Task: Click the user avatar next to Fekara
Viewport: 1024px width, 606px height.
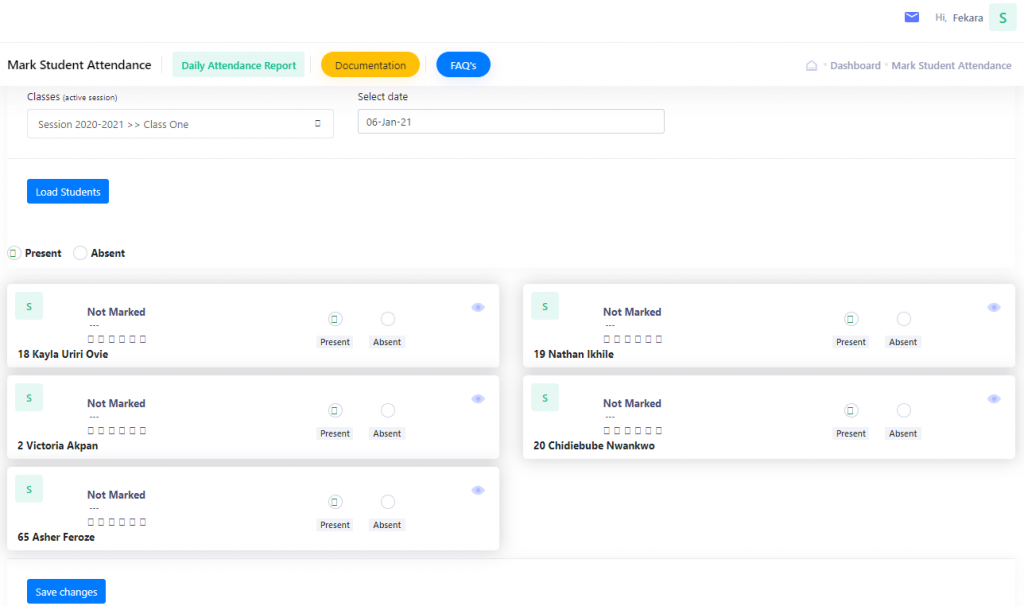Action: (x=1002, y=17)
